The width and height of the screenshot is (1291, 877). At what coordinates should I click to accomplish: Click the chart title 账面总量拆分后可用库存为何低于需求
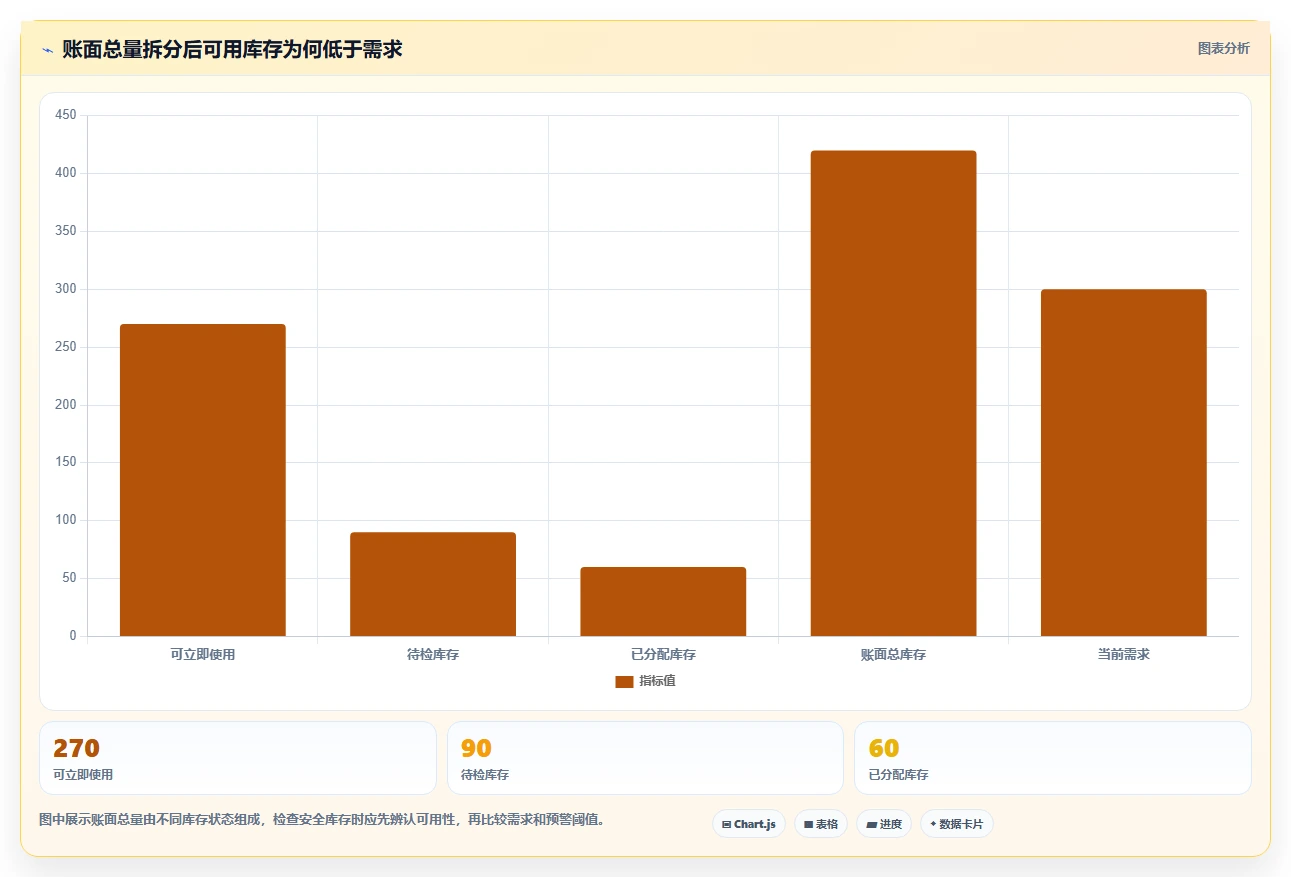click(x=232, y=49)
